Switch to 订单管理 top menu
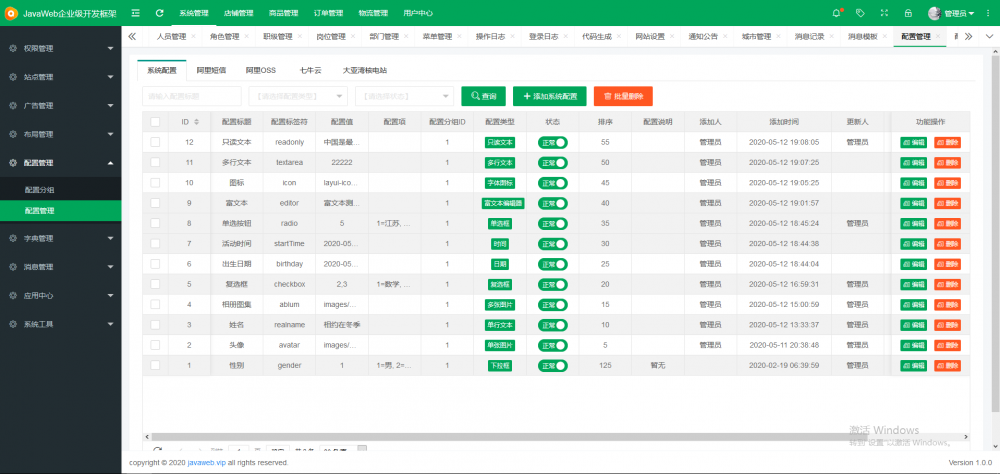1000x474 pixels. (x=328, y=13)
